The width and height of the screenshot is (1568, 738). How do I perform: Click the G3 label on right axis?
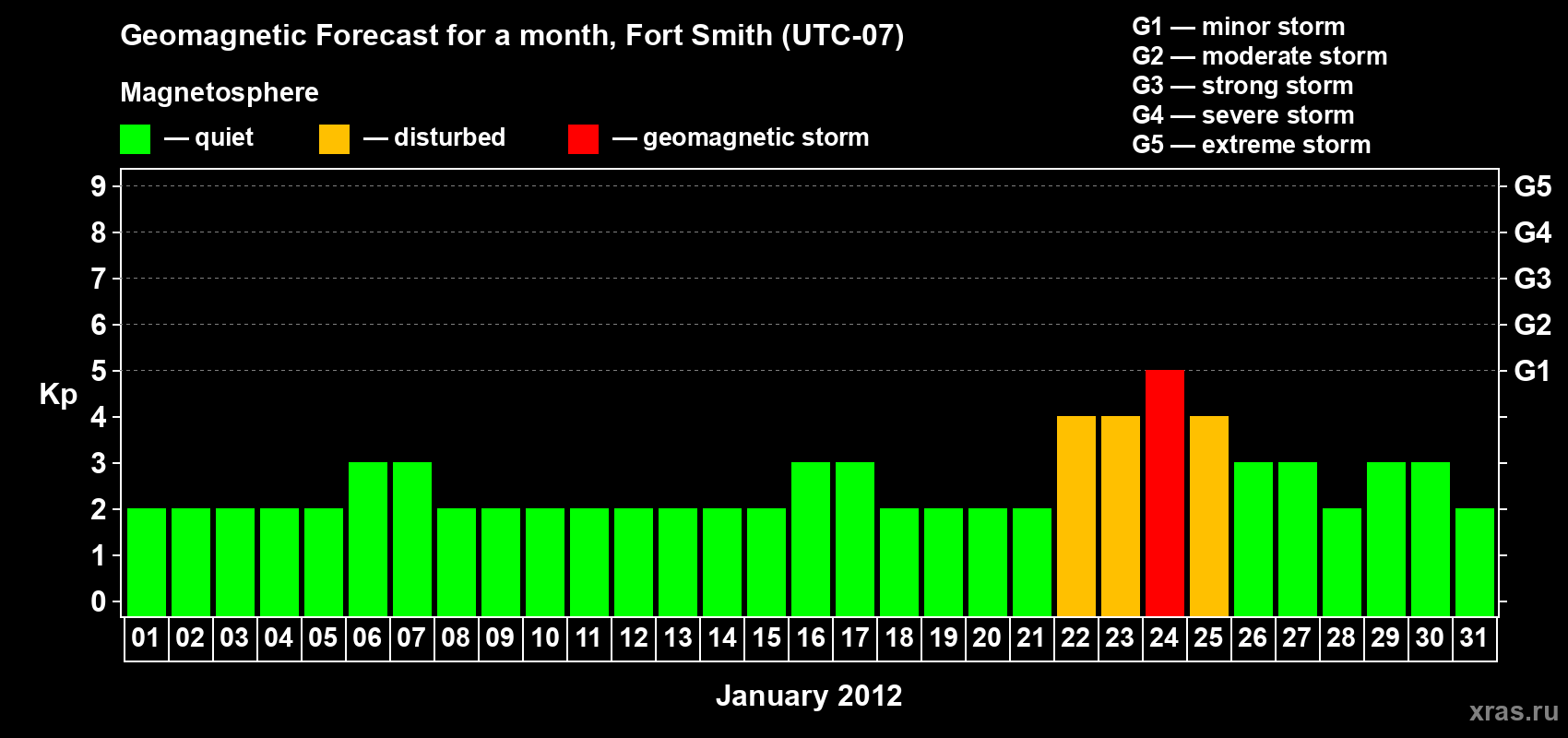pos(1532,279)
